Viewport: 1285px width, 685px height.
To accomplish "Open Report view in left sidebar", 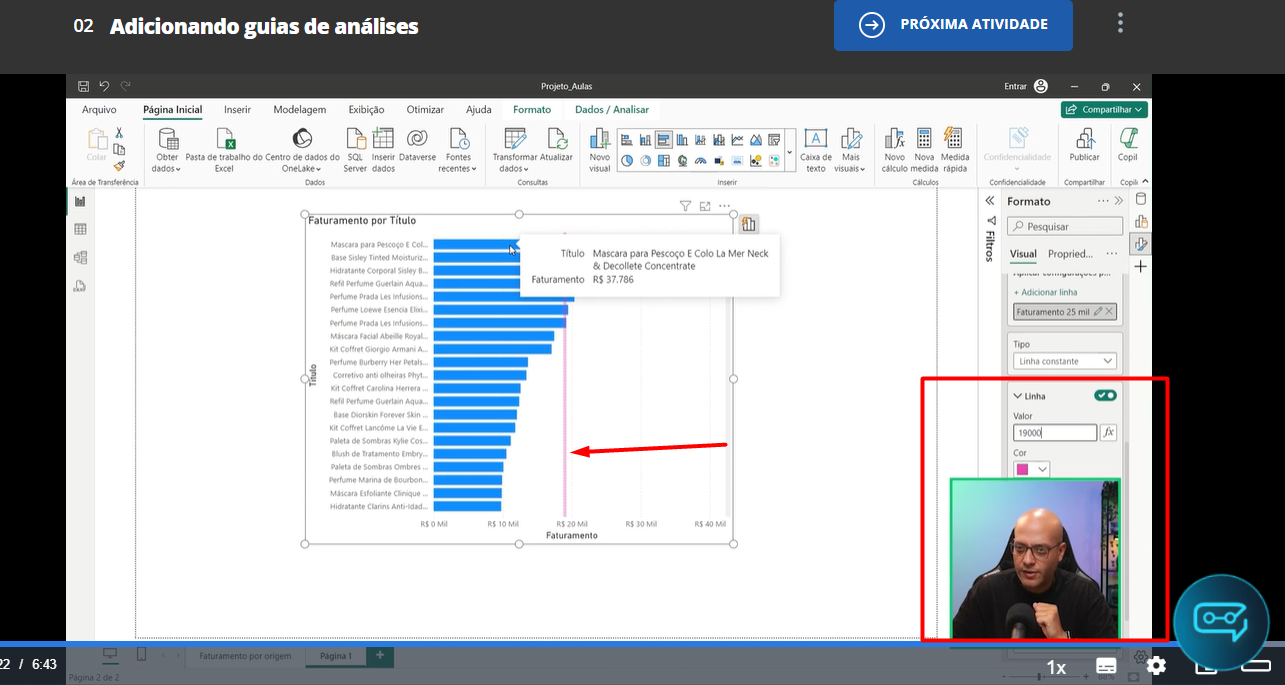I will point(80,201).
